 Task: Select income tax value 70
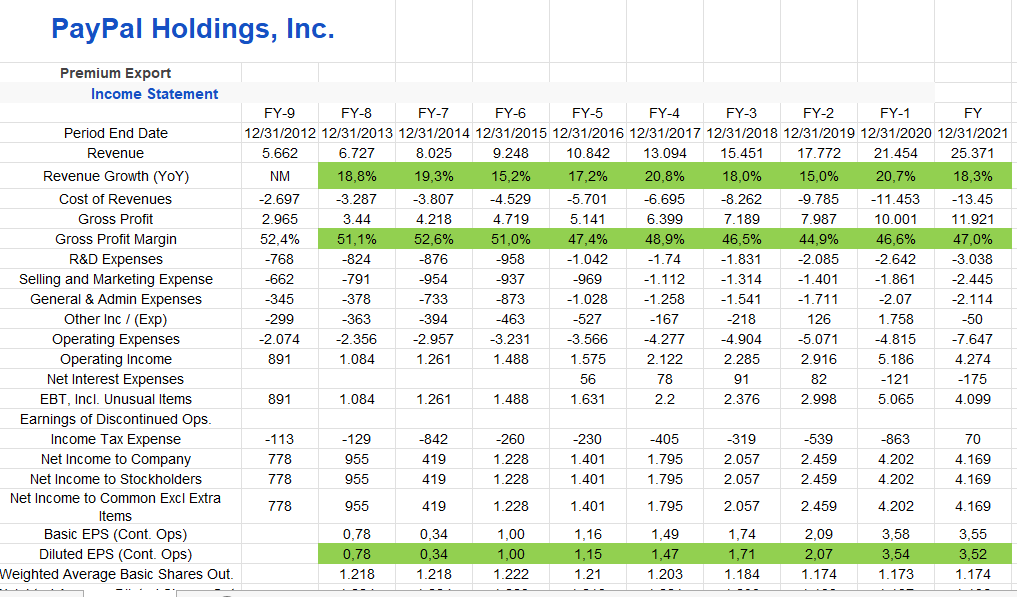tap(973, 440)
